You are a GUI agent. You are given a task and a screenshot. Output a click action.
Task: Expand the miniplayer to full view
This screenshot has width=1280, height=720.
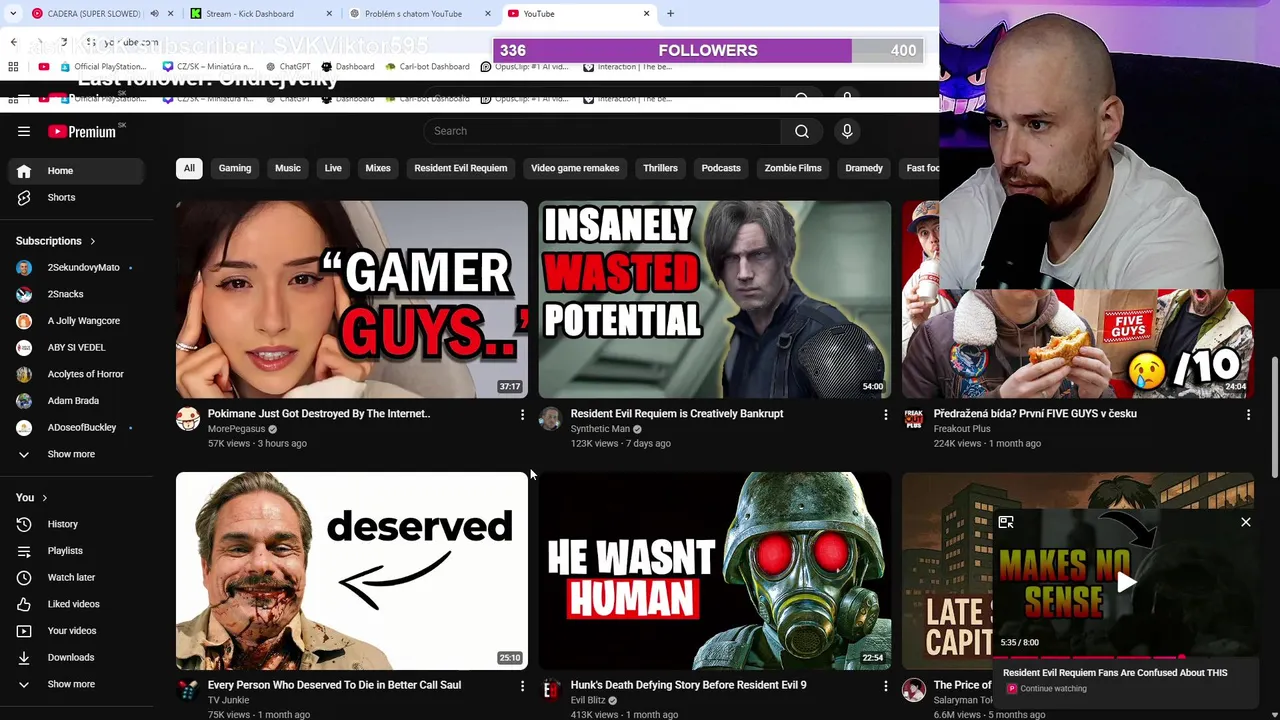pyautogui.click(x=1006, y=522)
